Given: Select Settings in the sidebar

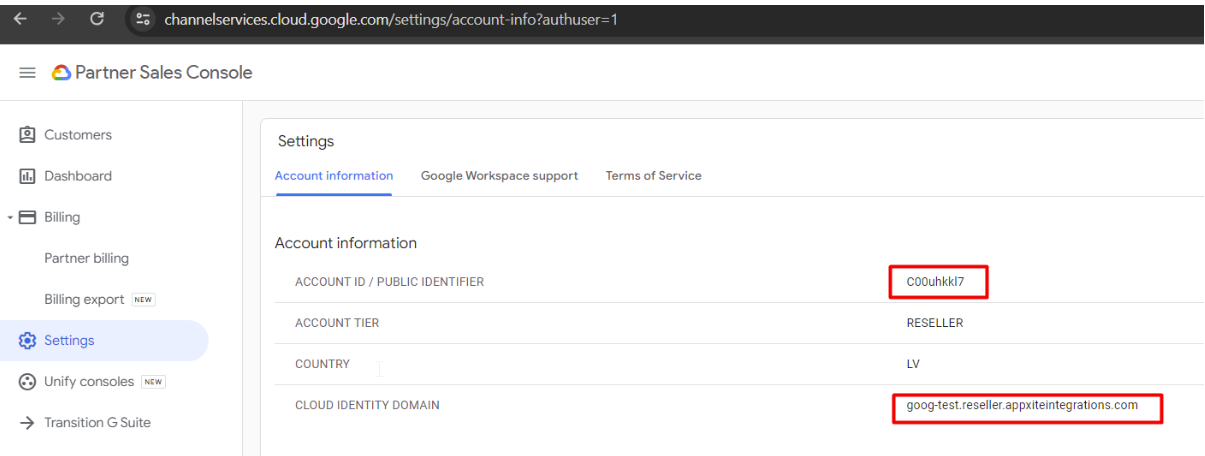Looking at the screenshot, I should point(69,340).
